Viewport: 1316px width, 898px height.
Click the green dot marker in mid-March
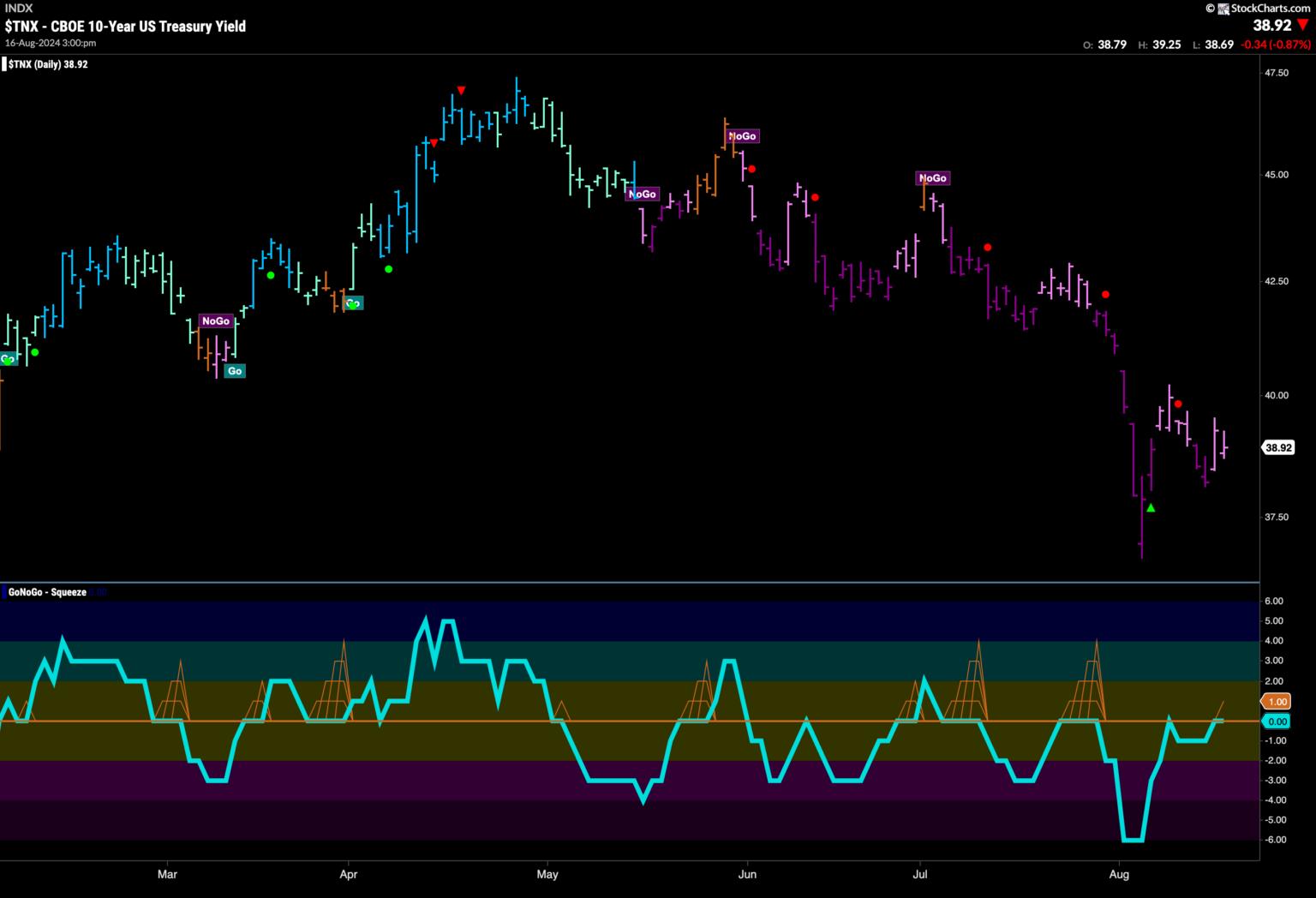271,275
